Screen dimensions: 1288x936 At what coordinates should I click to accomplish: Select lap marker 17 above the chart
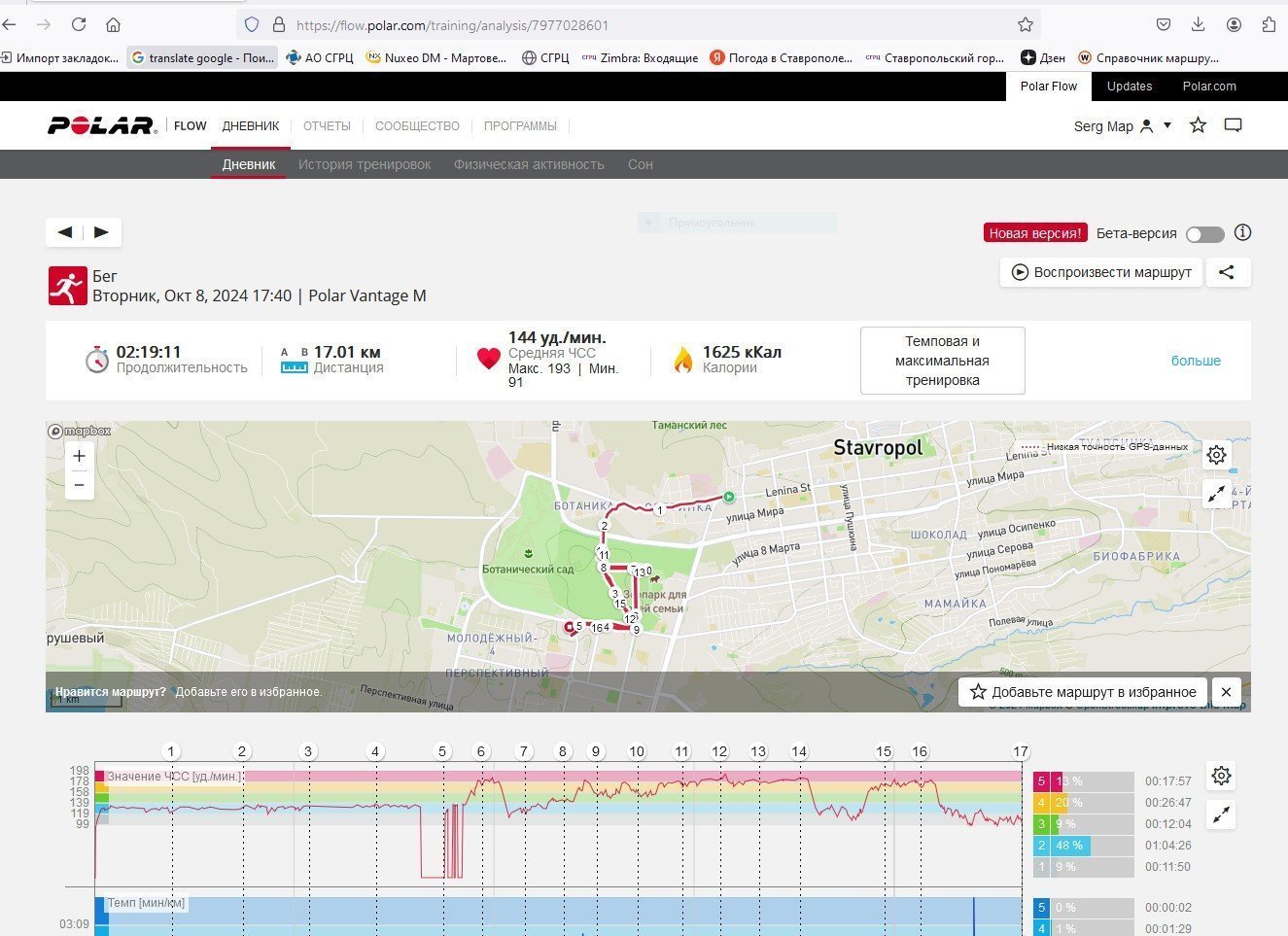click(1021, 751)
